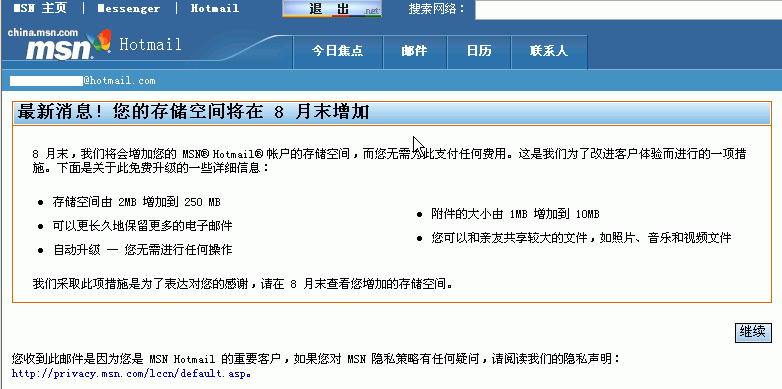Screen dimensions: 782x389
Task: Click the china.msn.com text above logo
Action: (43, 33)
